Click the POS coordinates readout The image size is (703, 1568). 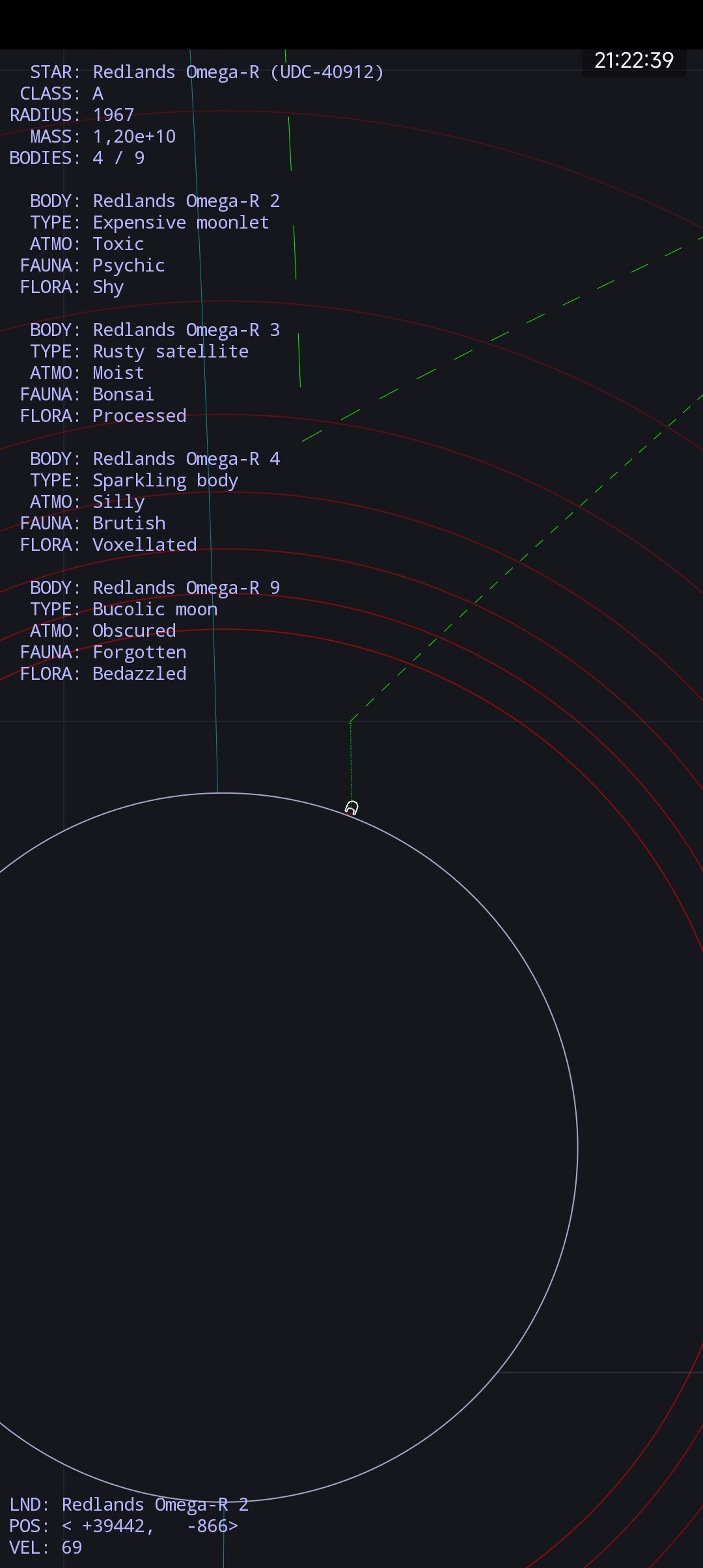[124, 1526]
